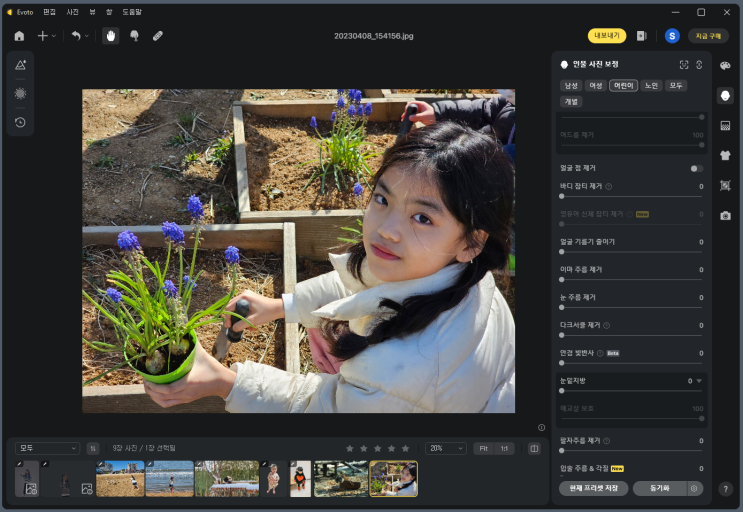This screenshot has height=512, width=743.
Task: Open the blue S account avatar
Action: [672, 36]
